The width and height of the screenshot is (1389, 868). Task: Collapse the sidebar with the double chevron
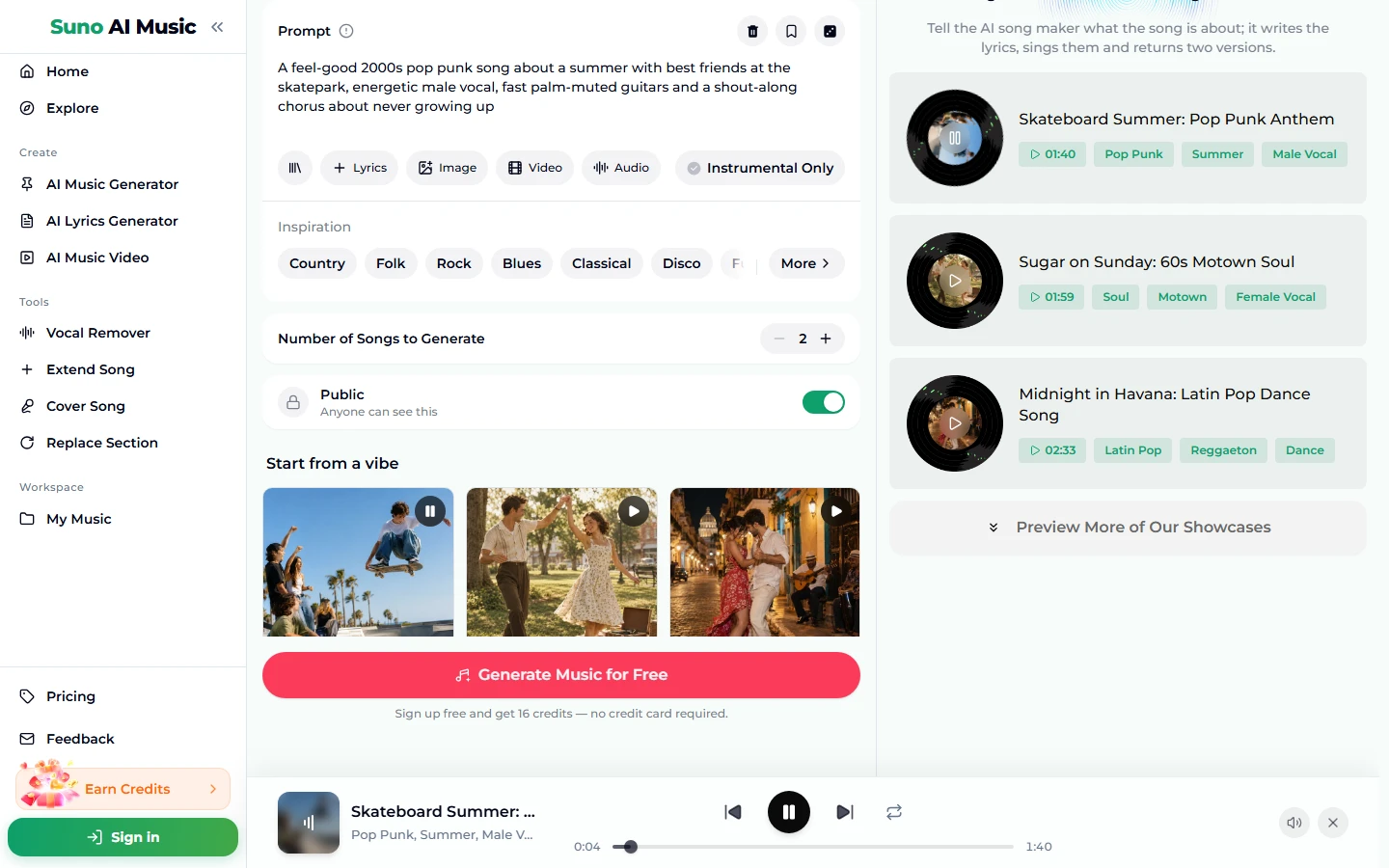click(x=217, y=27)
